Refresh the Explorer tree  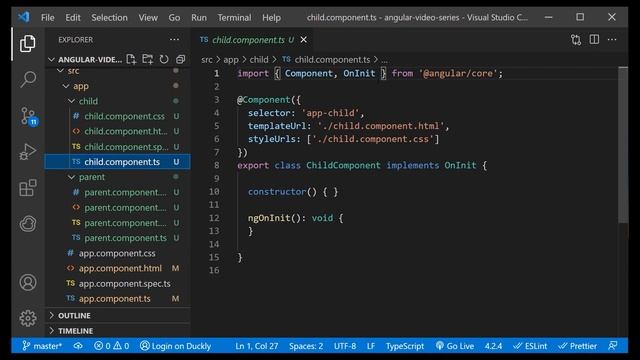164,60
